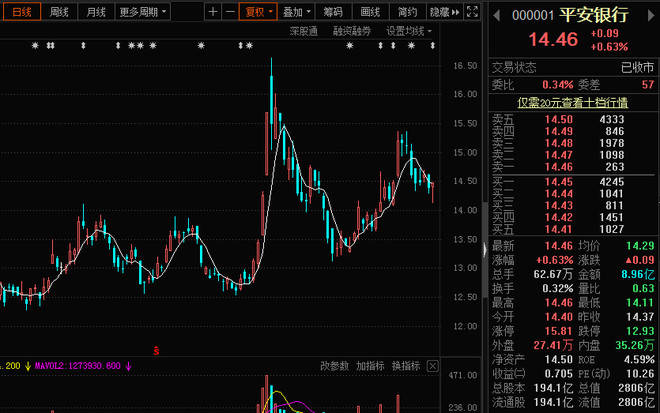Screen dimensions: 660x413
Task: Click the 融资融券 label
Action: [x=352, y=31]
